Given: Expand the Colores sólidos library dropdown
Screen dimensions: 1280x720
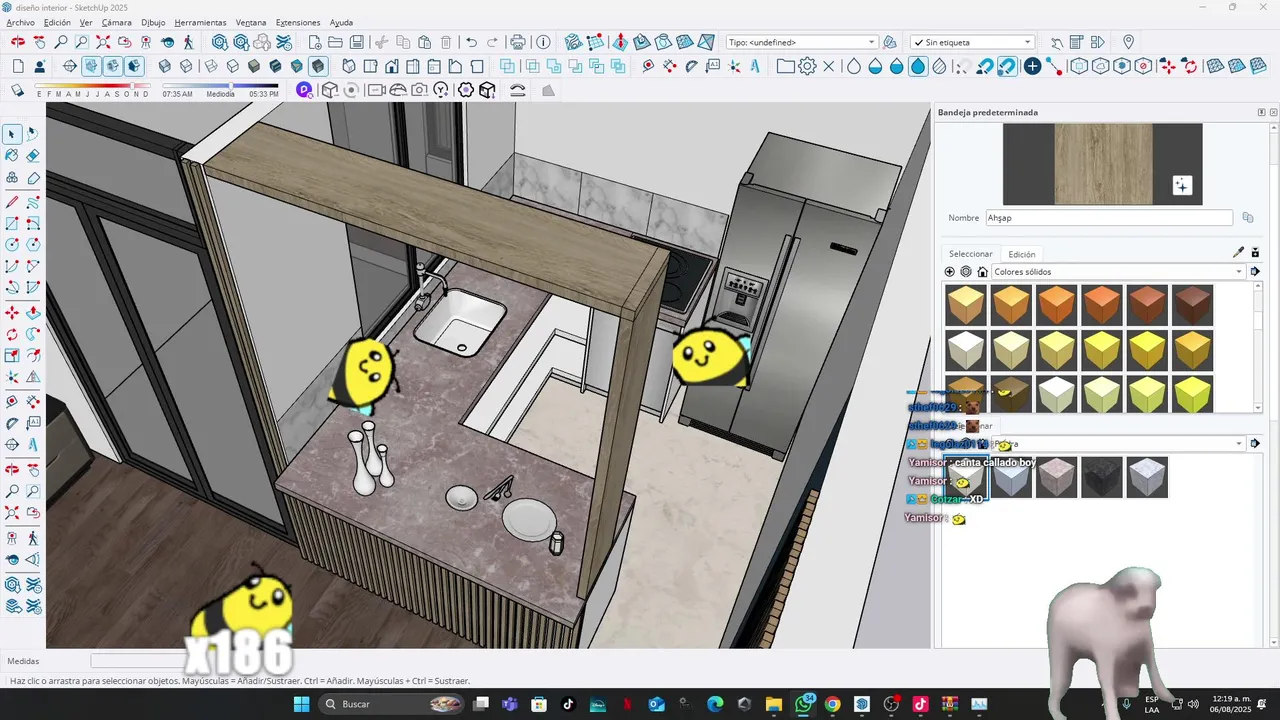Looking at the screenshot, I should [x=1118, y=272].
